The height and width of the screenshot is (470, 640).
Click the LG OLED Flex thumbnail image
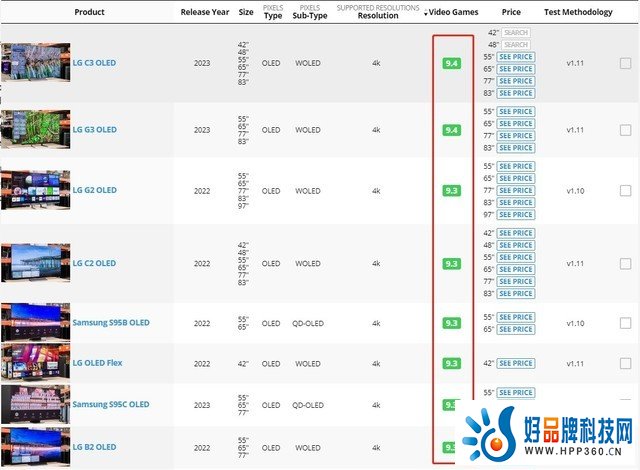point(36,363)
